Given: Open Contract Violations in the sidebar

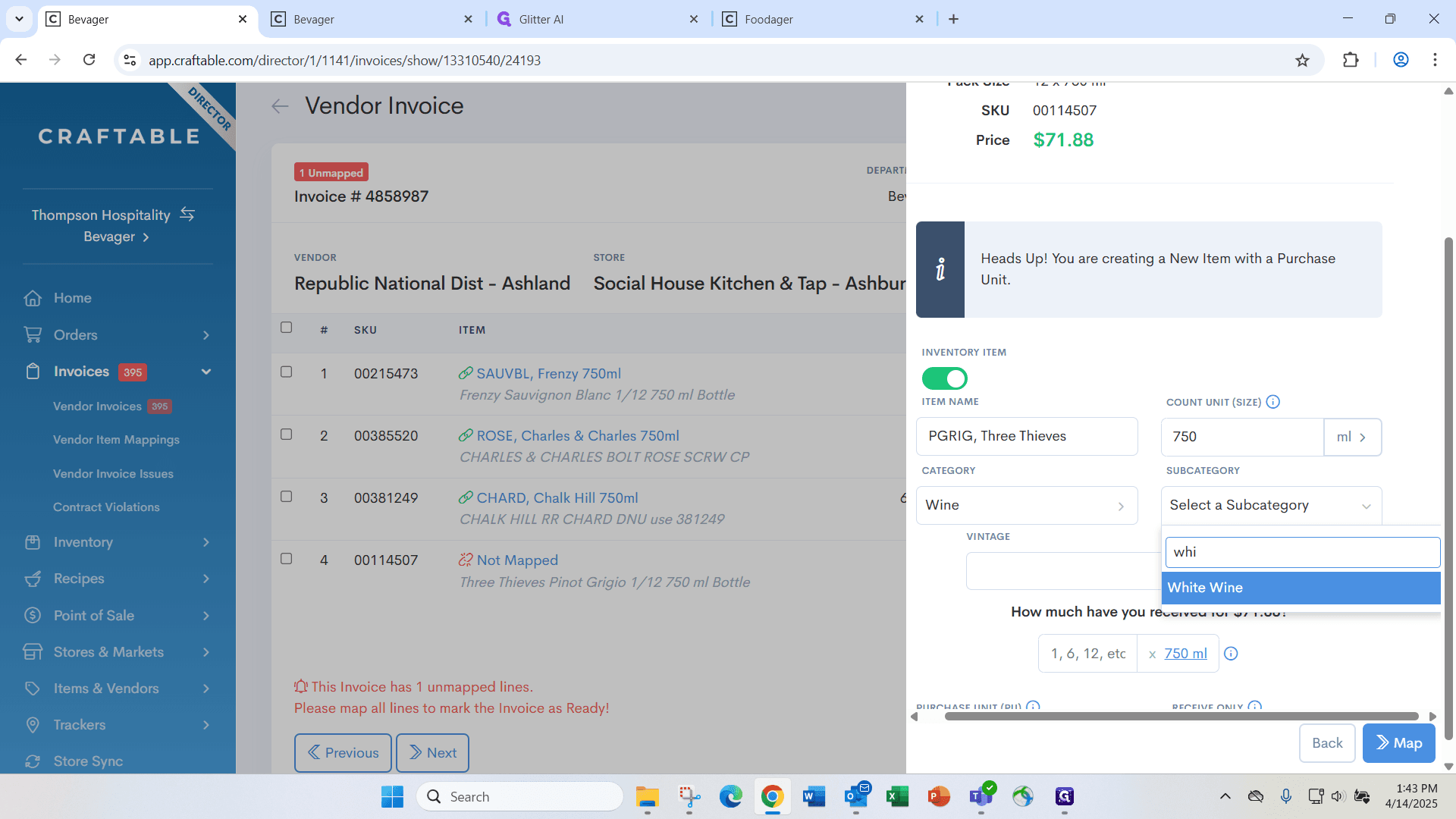Looking at the screenshot, I should tap(106, 507).
